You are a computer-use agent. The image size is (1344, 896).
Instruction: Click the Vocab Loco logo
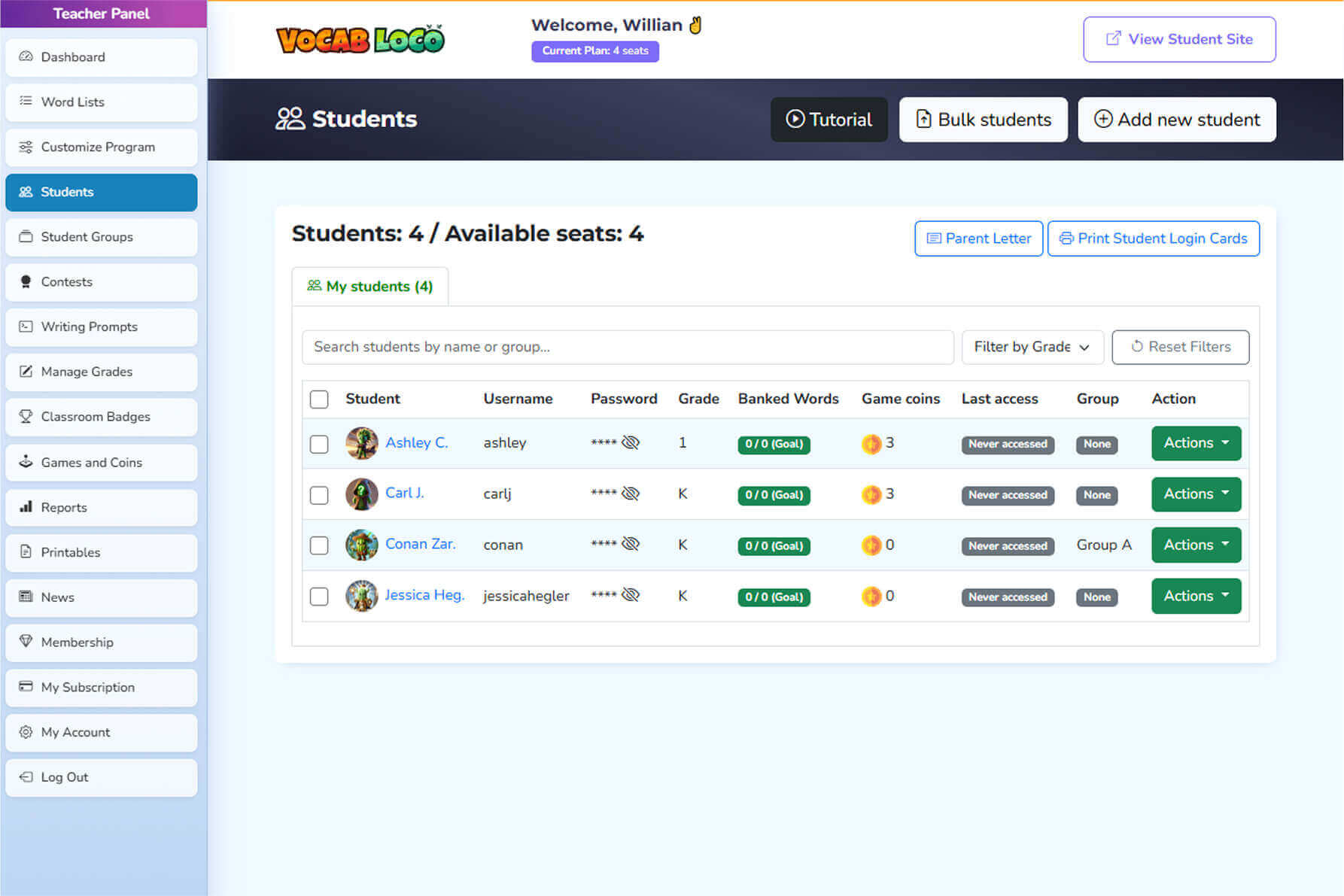[360, 40]
